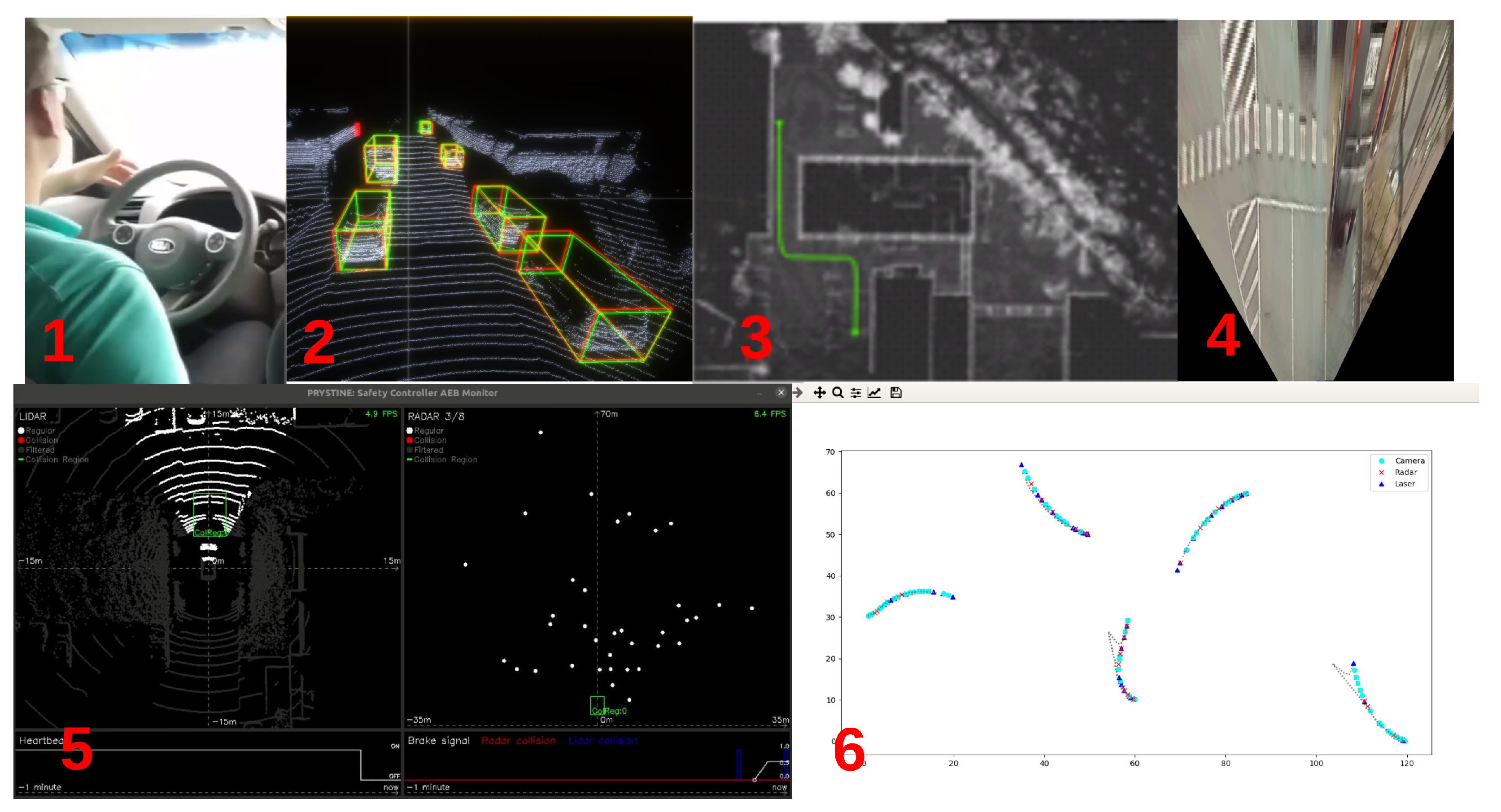
Task: Click the Brake signal label
Action: coord(439,740)
